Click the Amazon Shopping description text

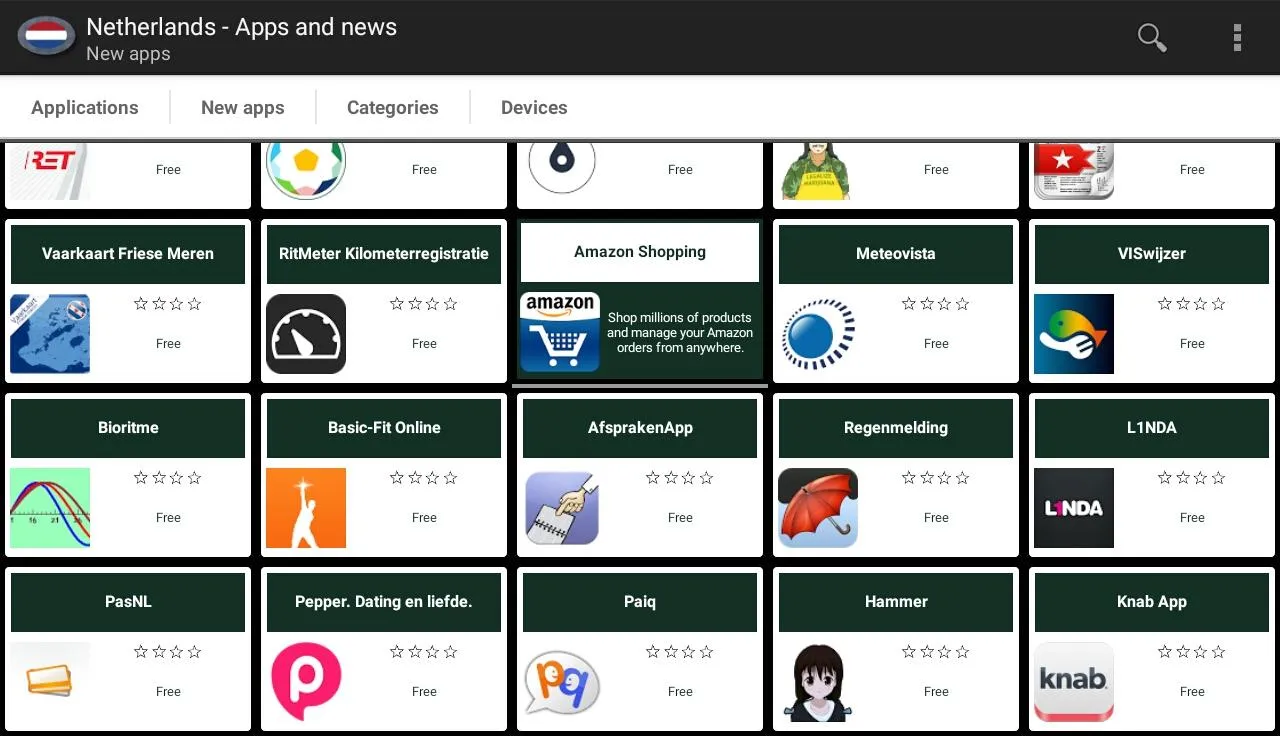(x=680, y=333)
